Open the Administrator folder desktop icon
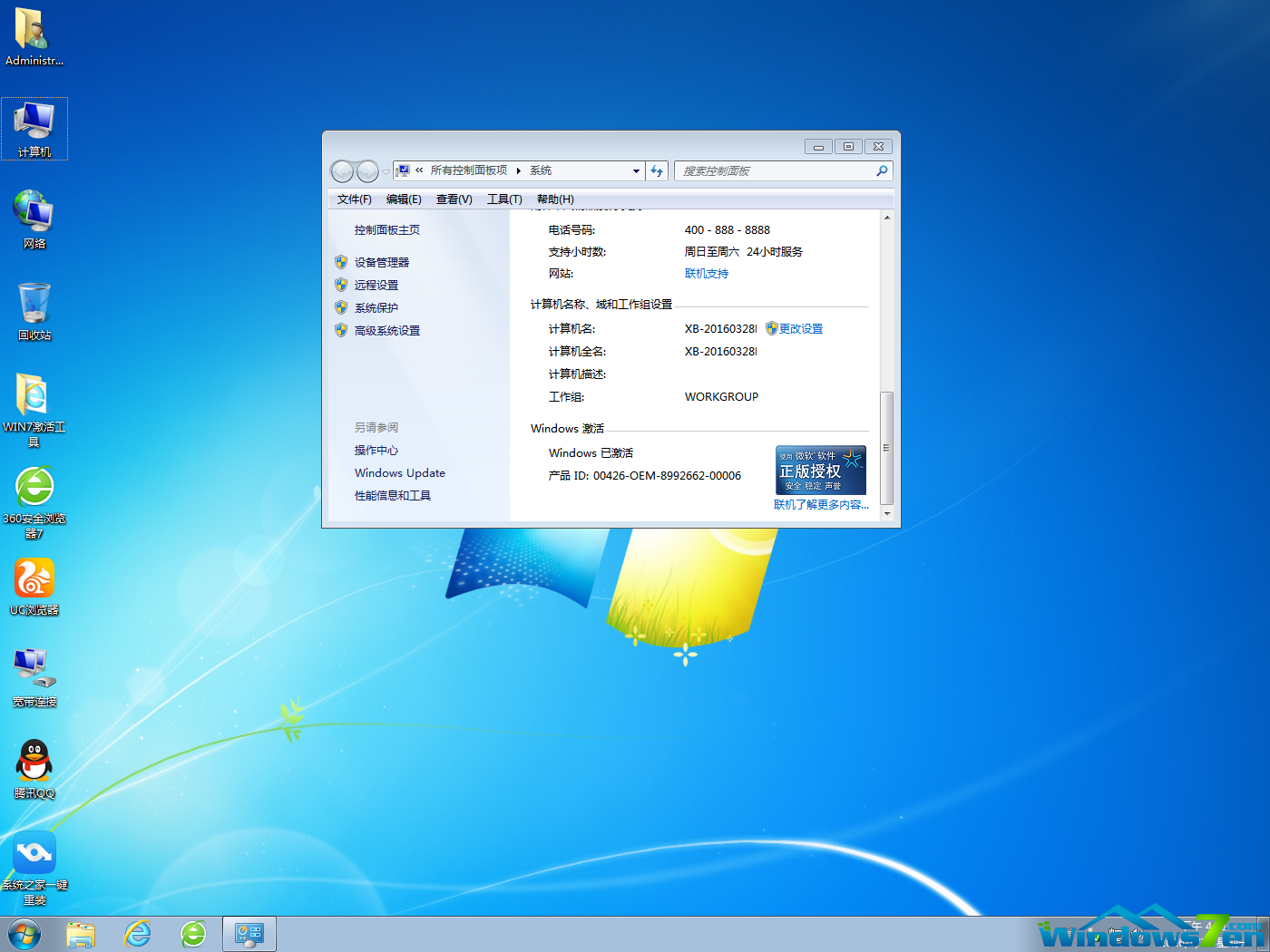Screen dimensions: 1270x952 (x=34, y=38)
